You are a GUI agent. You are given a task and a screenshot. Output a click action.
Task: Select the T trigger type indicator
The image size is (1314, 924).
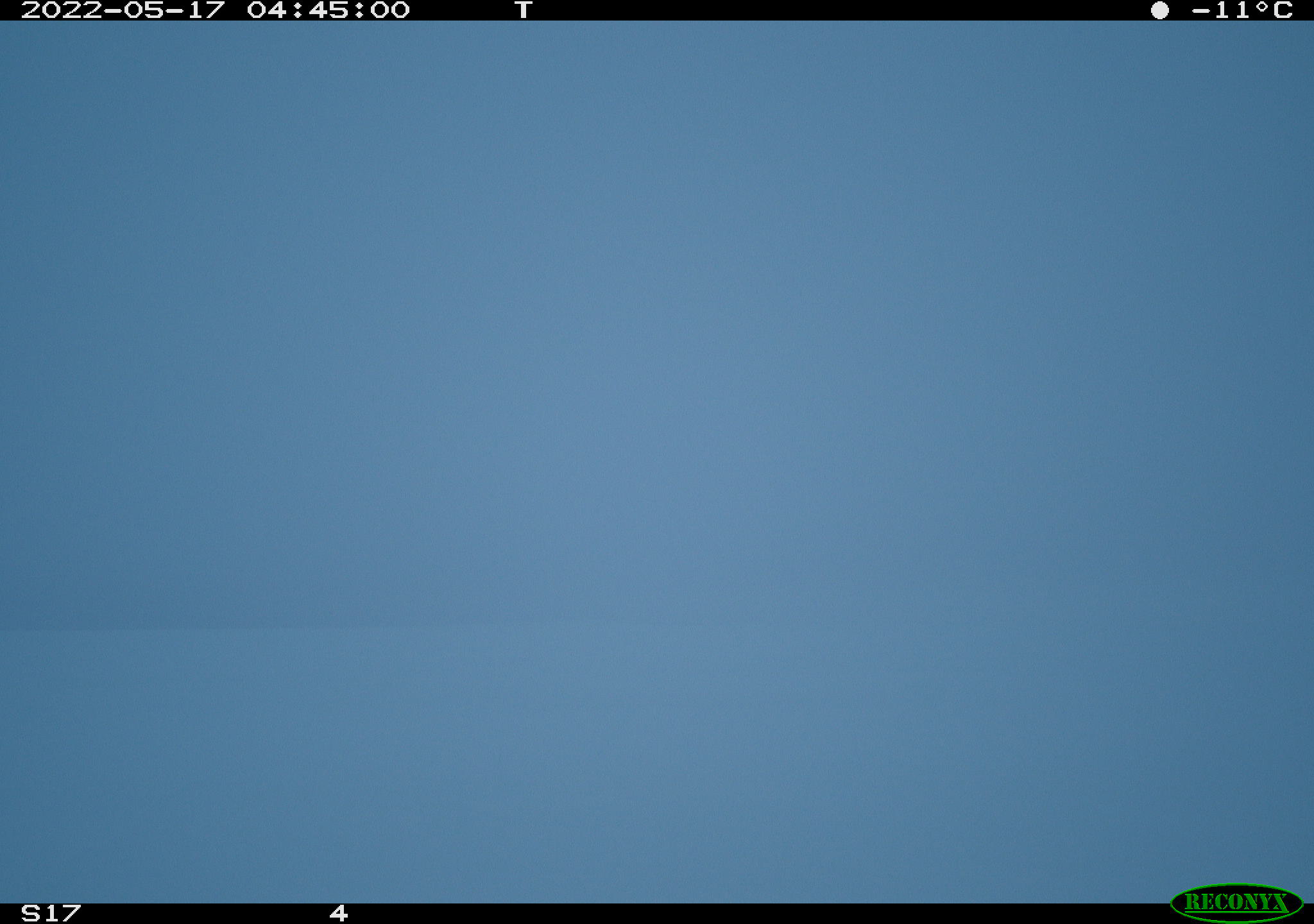click(524, 10)
